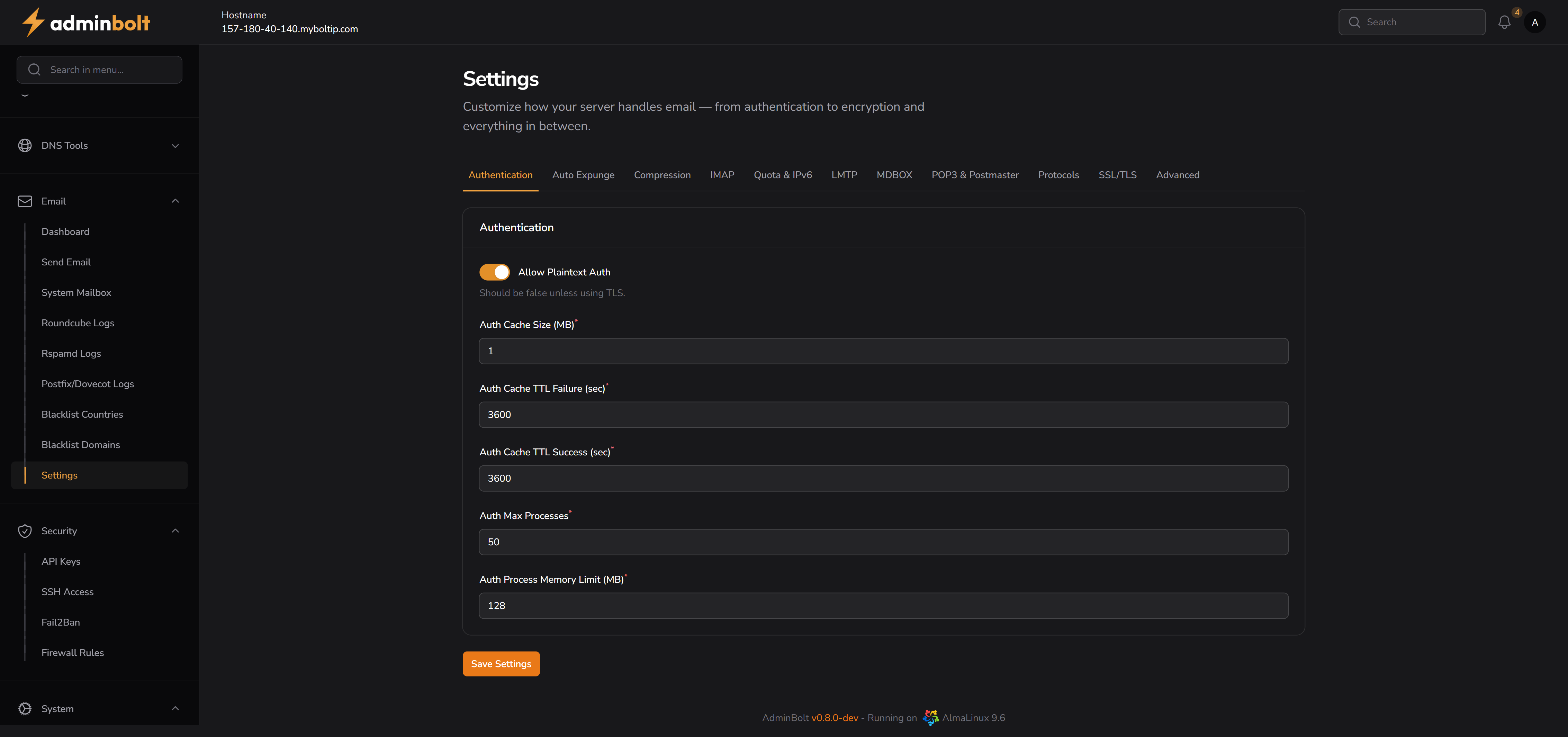The width and height of the screenshot is (1568, 737).
Task: Click the adminbolt lightning logo
Action: point(33,22)
